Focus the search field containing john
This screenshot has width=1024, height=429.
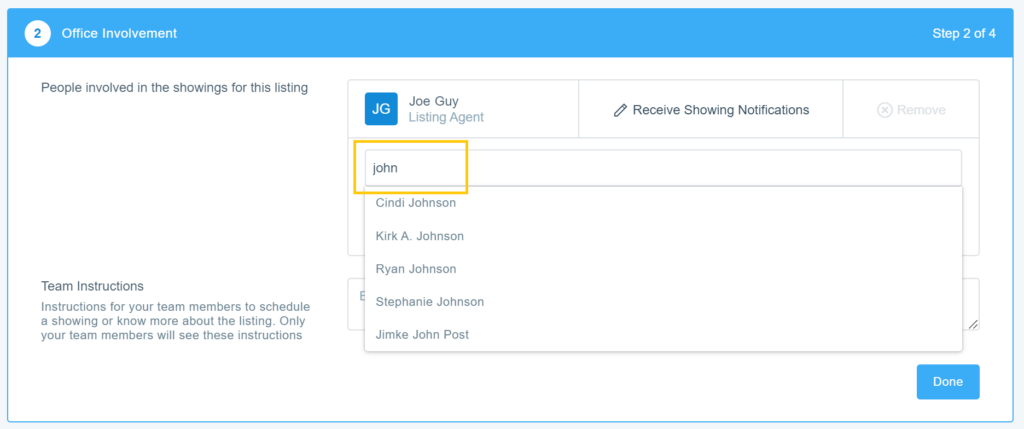pyautogui.click(x=662, y=168)
